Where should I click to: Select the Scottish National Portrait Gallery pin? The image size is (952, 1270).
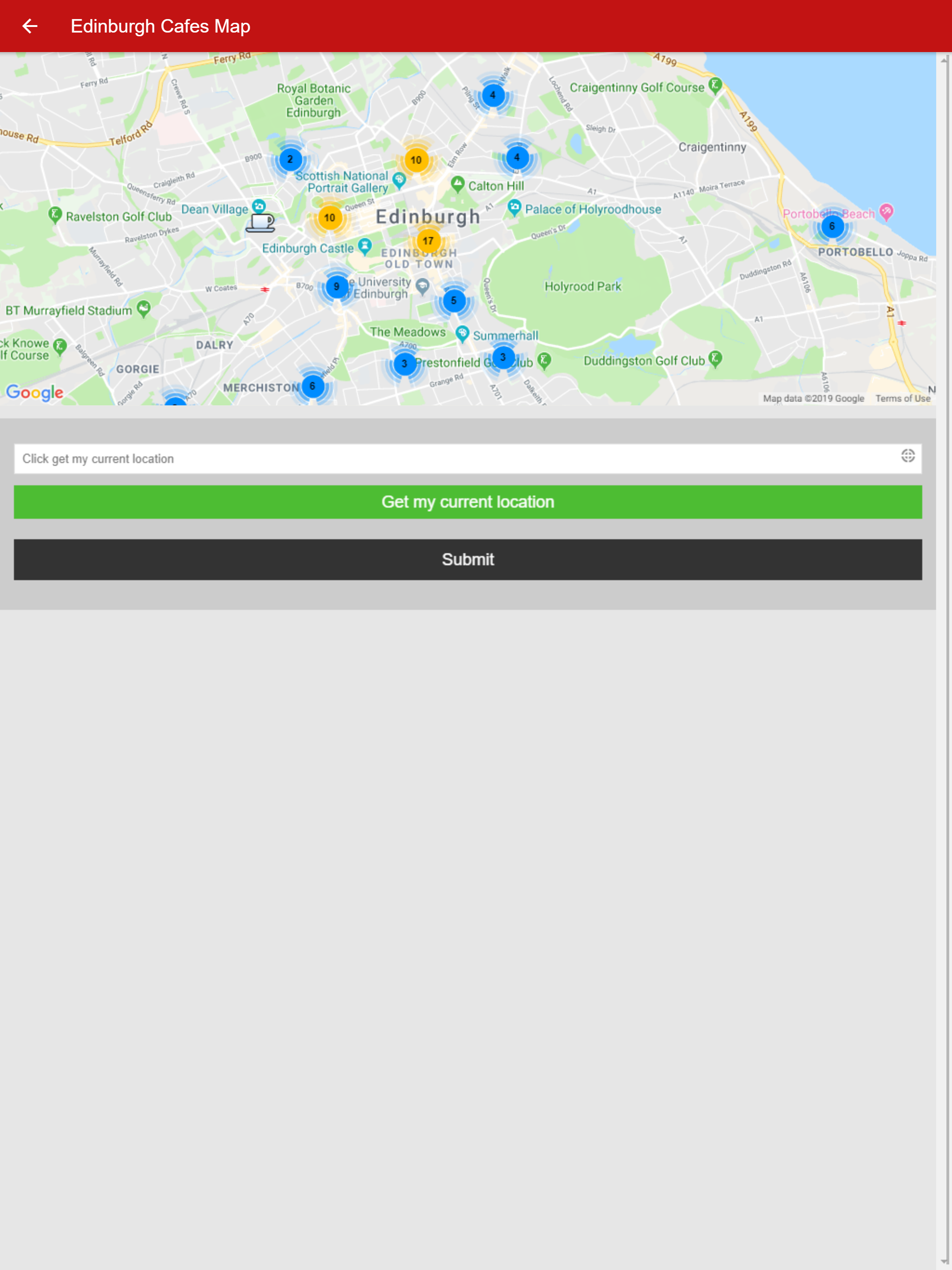click(399, 181)
